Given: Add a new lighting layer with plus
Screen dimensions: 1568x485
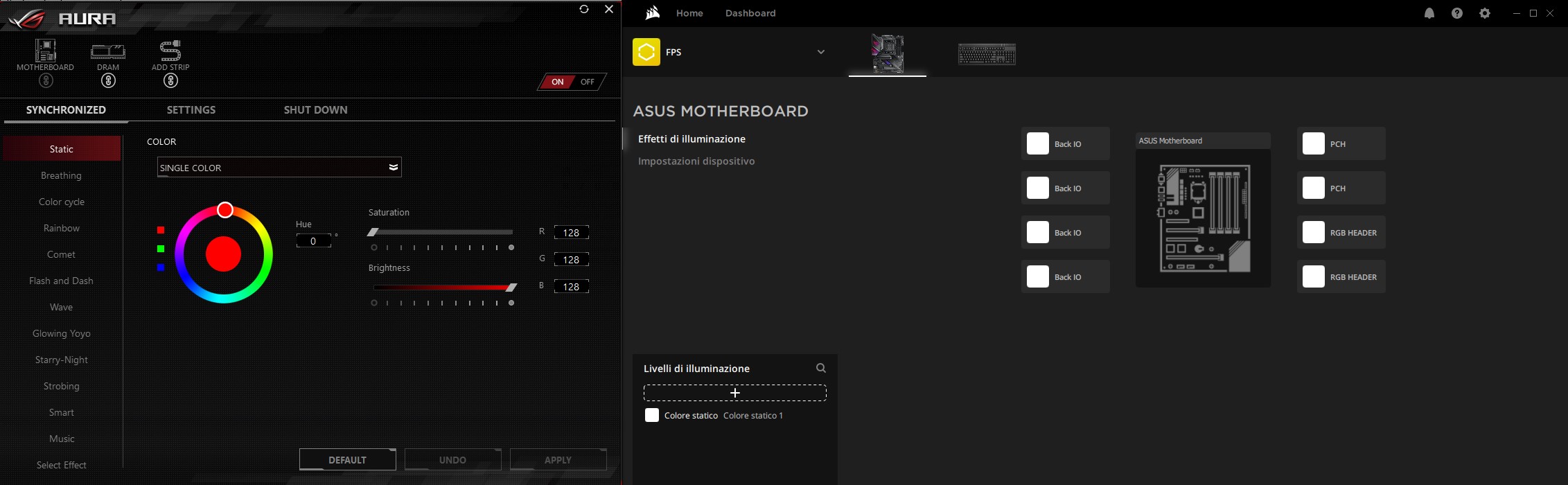Looking at the screenshot, I should [x=735, y=393].
